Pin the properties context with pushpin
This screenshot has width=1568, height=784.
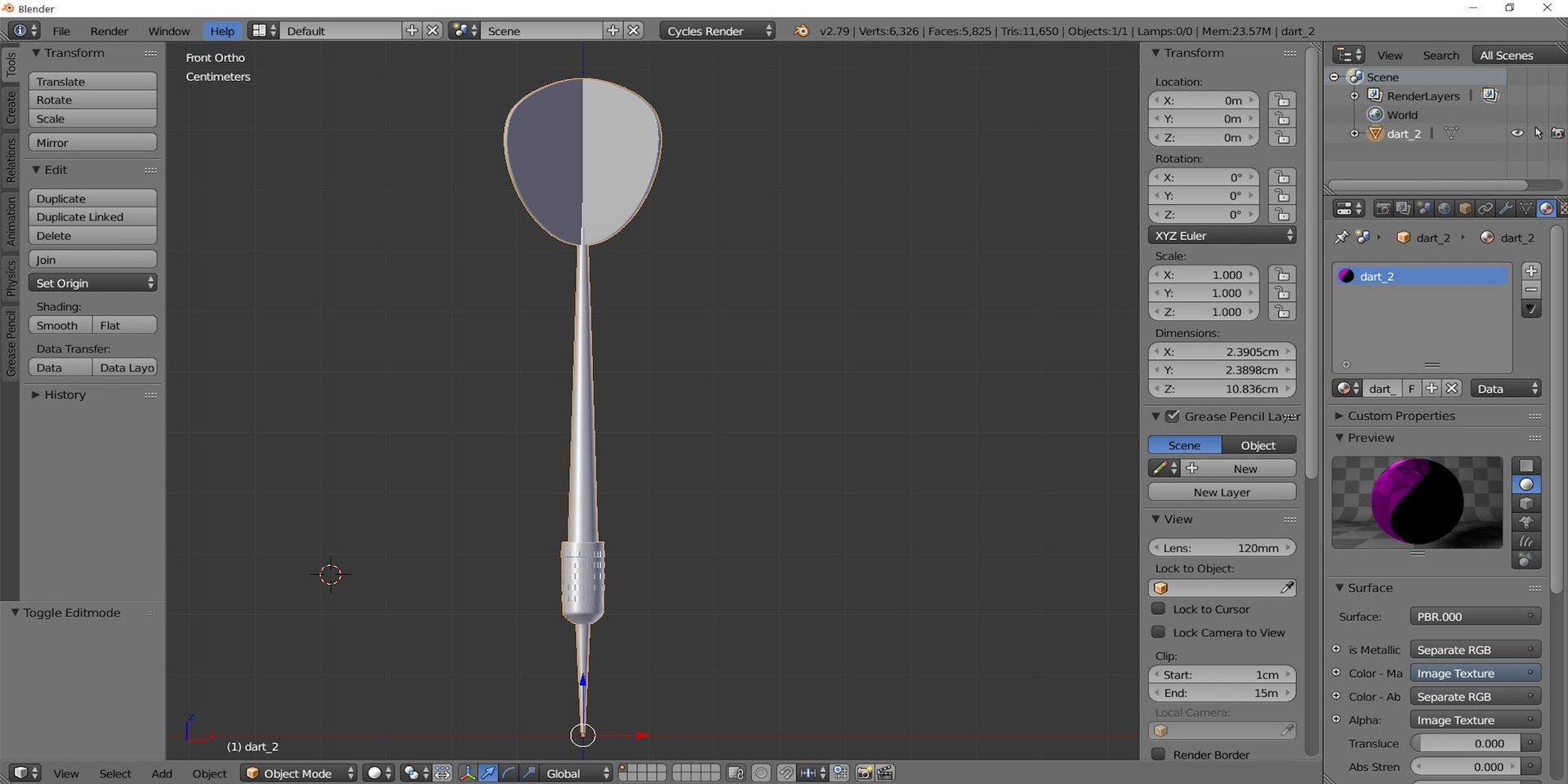1341,237
